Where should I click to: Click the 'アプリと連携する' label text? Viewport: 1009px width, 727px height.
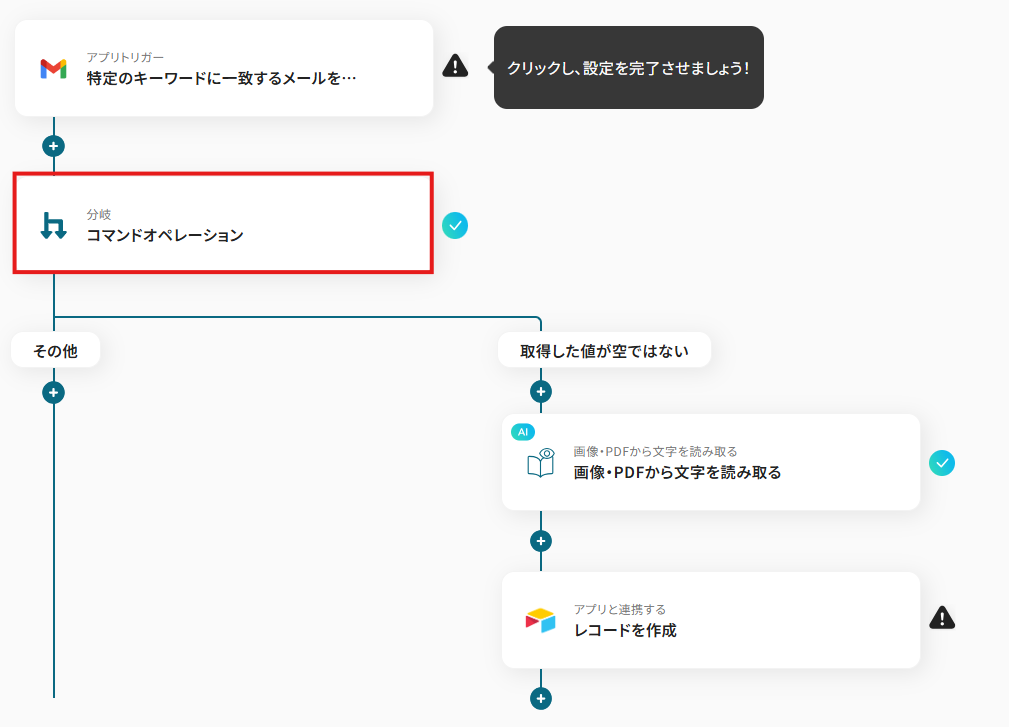click(620, 609)
